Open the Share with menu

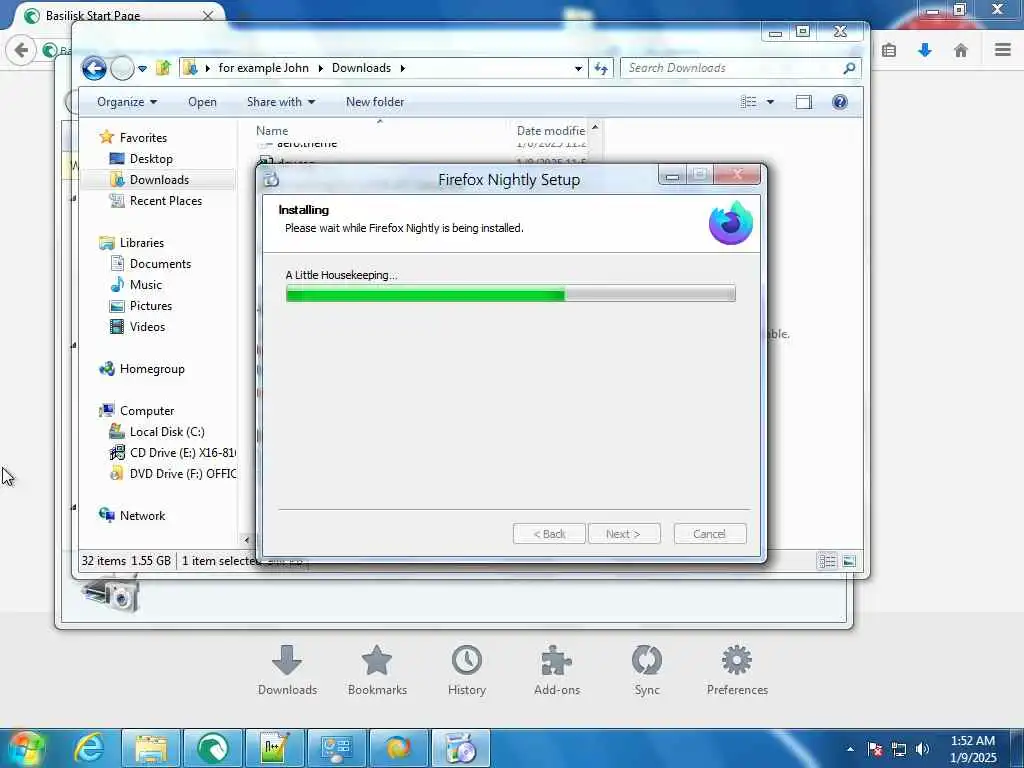[281, 102]
